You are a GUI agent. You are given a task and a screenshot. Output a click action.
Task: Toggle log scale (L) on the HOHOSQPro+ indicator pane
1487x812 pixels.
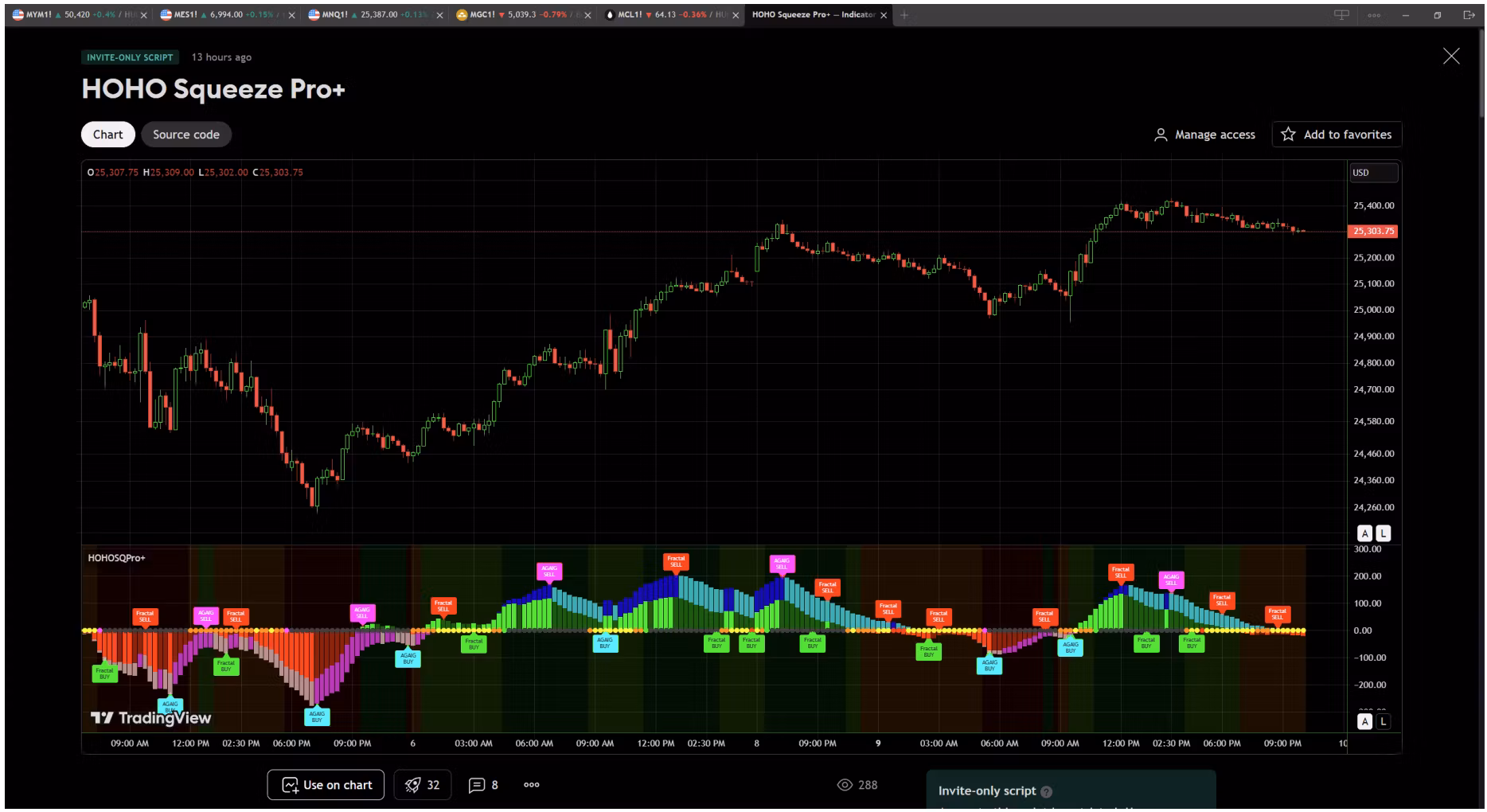(x=1384, y=721)
